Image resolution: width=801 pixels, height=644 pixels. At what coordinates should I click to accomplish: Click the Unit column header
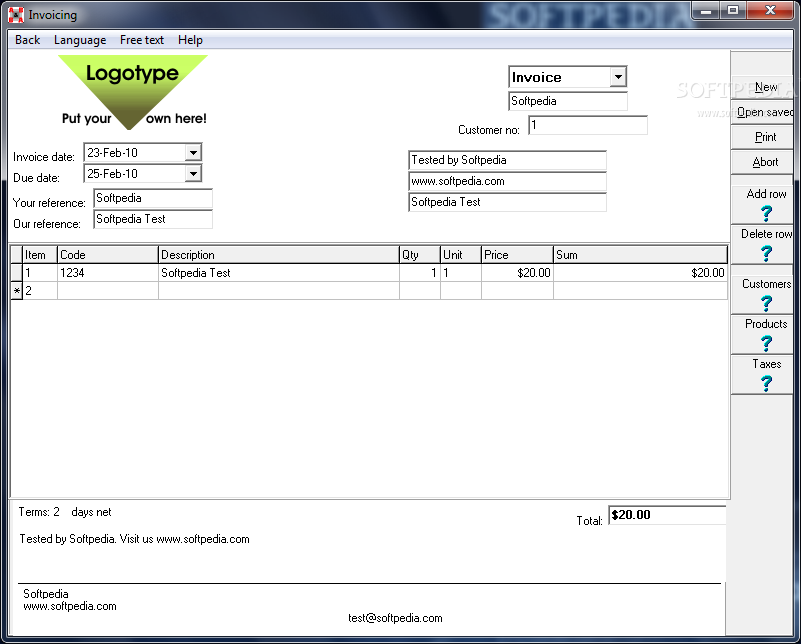click(x=461, y=255)
